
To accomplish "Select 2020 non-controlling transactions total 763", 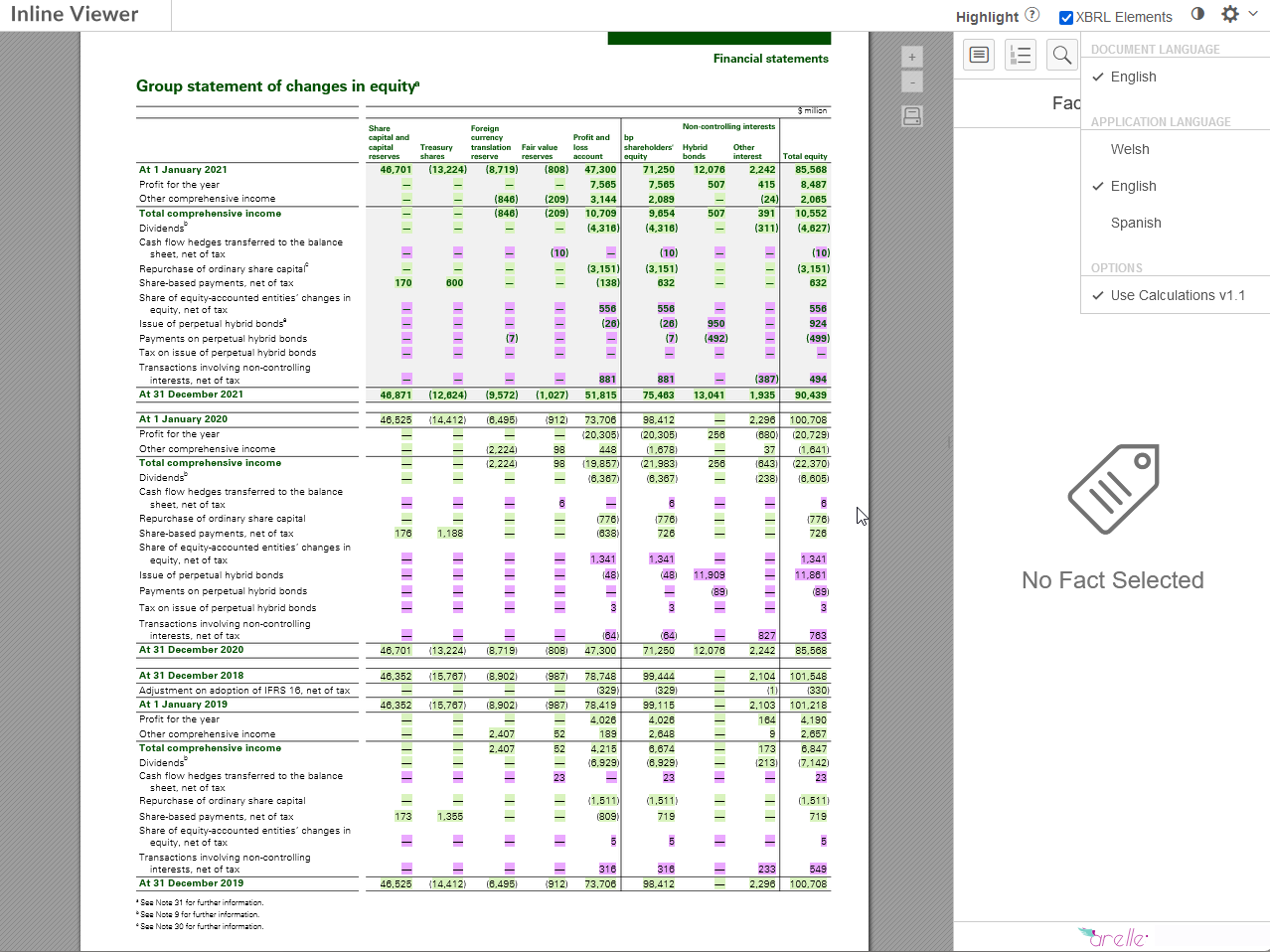I will coord(818,636).
